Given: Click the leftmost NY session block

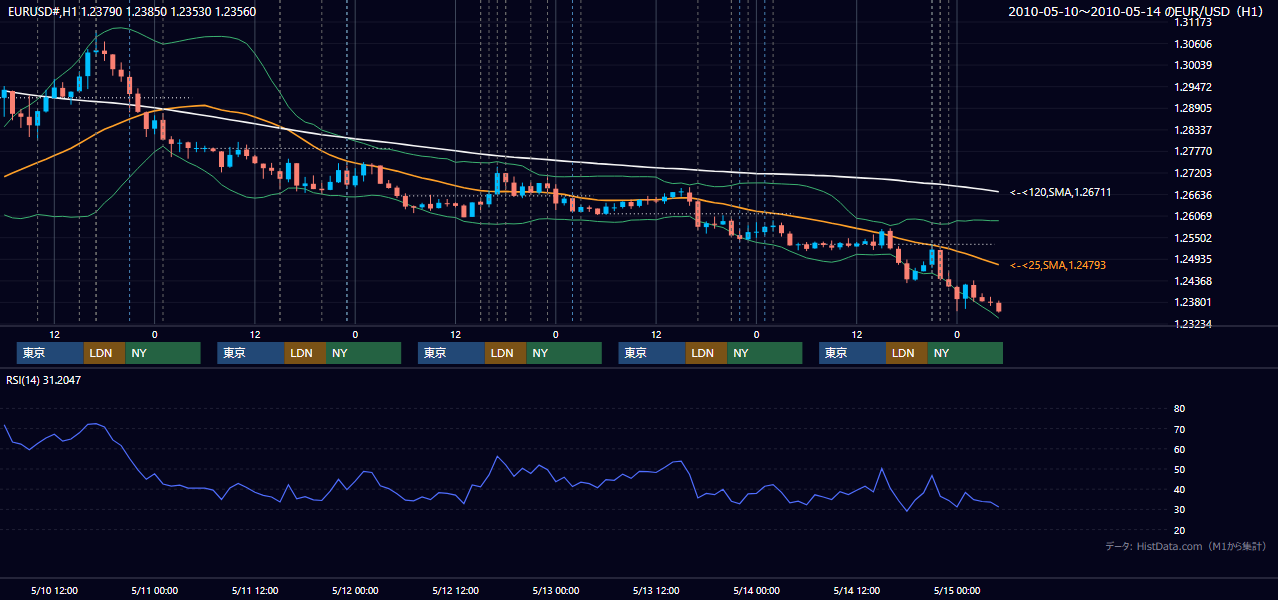Looking at the screenshot, I should pyautogui.click(x=163, y=353).
